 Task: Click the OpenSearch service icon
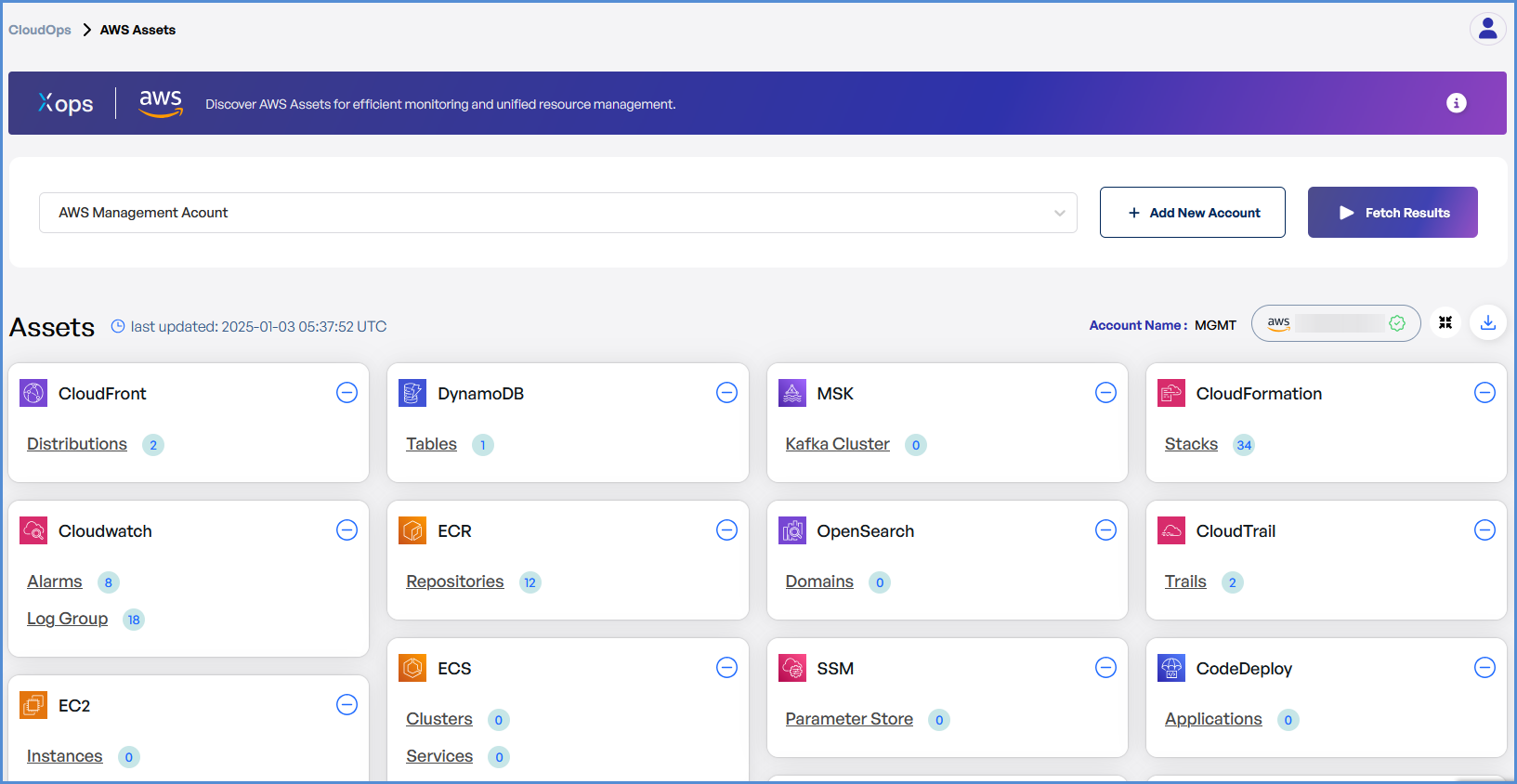tap(792, 530)
